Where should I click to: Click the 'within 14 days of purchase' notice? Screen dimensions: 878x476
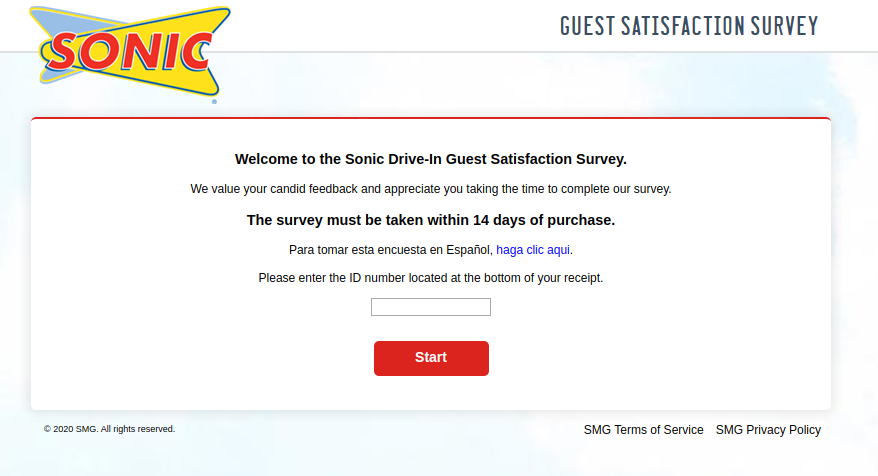click(x=430, y=220)
